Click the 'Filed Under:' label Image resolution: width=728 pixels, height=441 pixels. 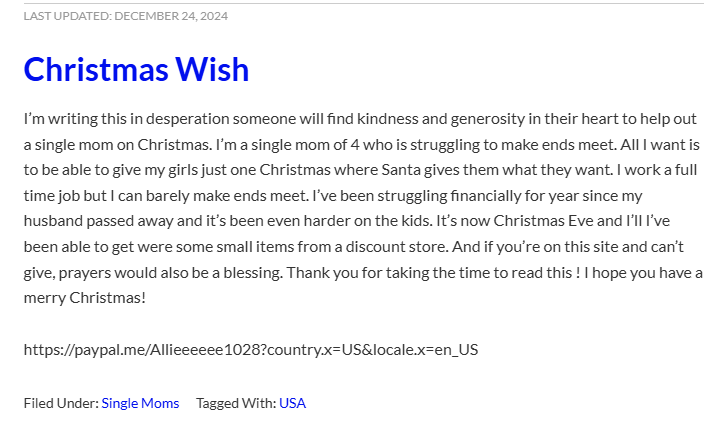[61, 403]
